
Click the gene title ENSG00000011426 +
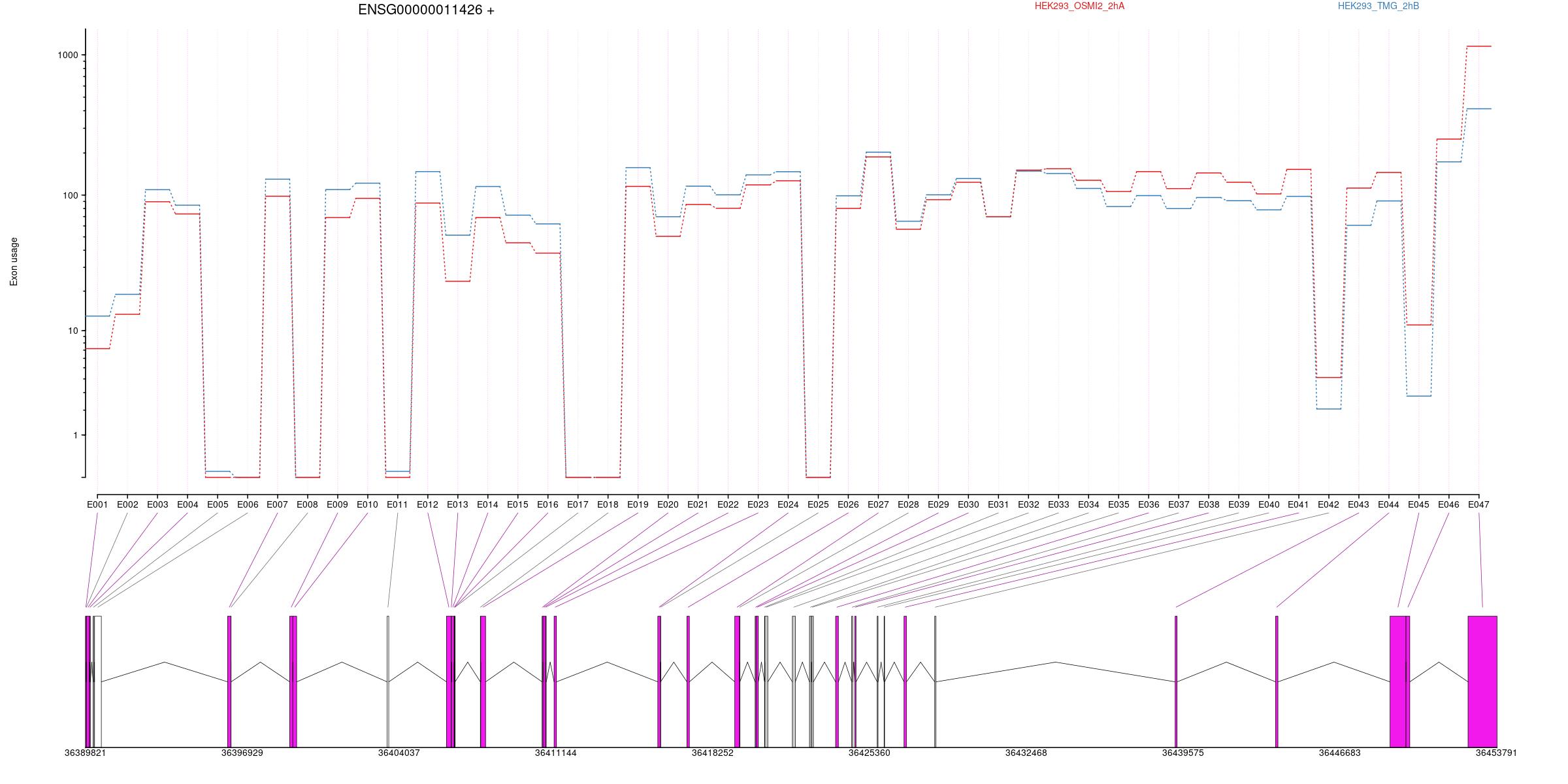(x=426, y=10)
